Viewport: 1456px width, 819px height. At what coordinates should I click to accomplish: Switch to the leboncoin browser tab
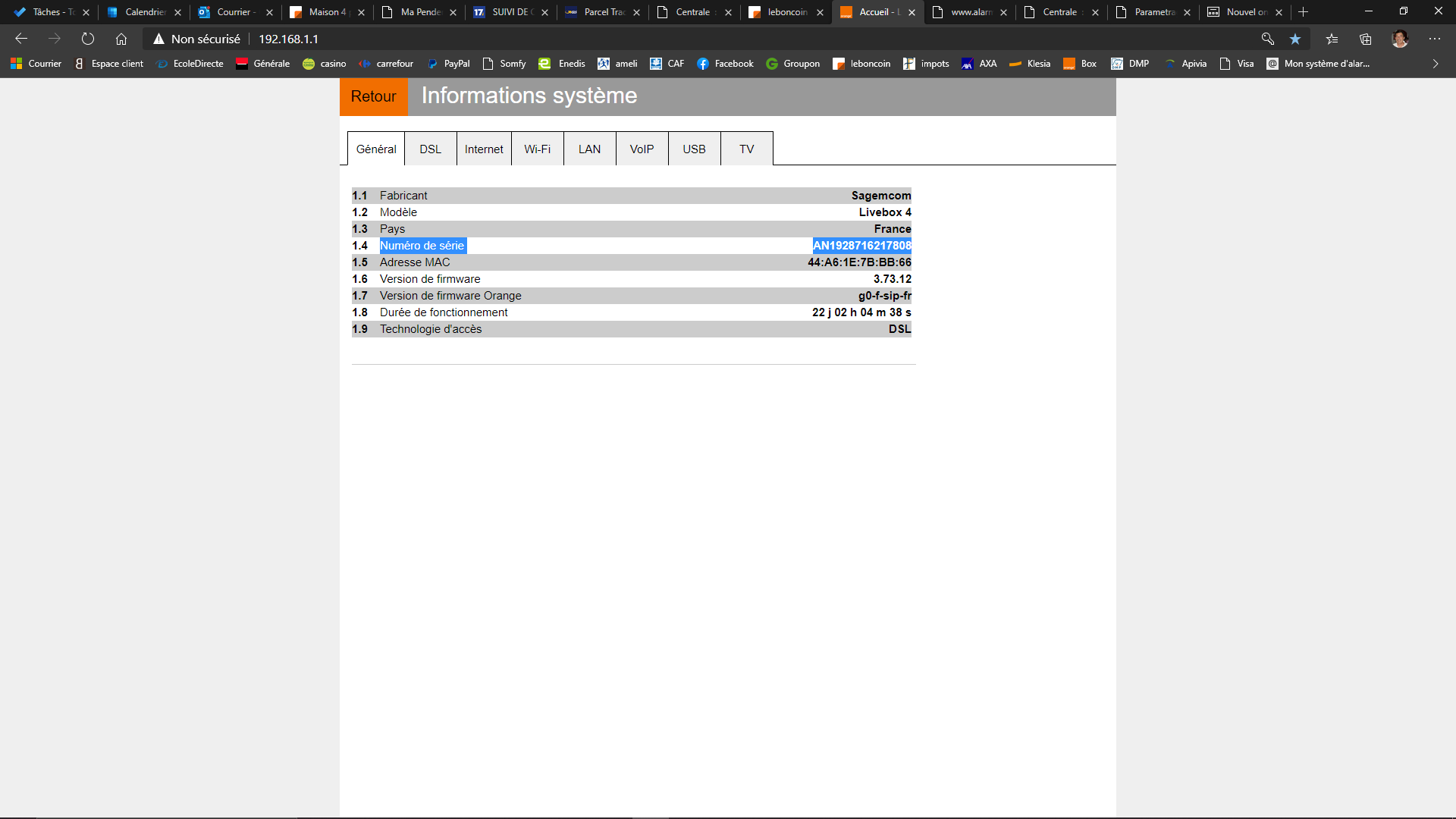(786, 12)
